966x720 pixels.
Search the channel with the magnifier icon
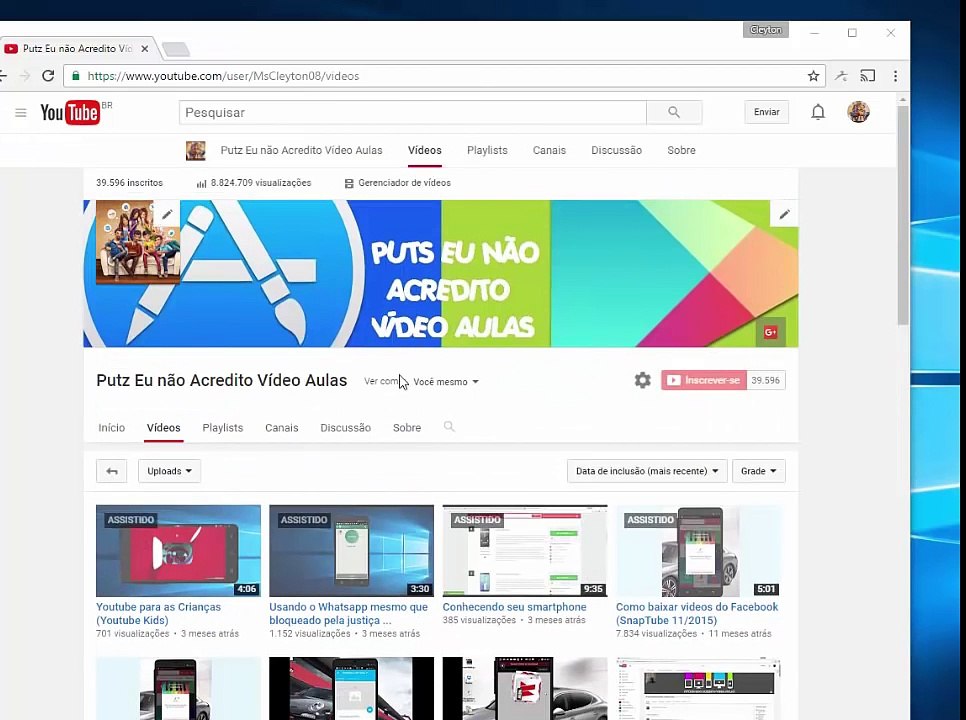click(449, 426)
